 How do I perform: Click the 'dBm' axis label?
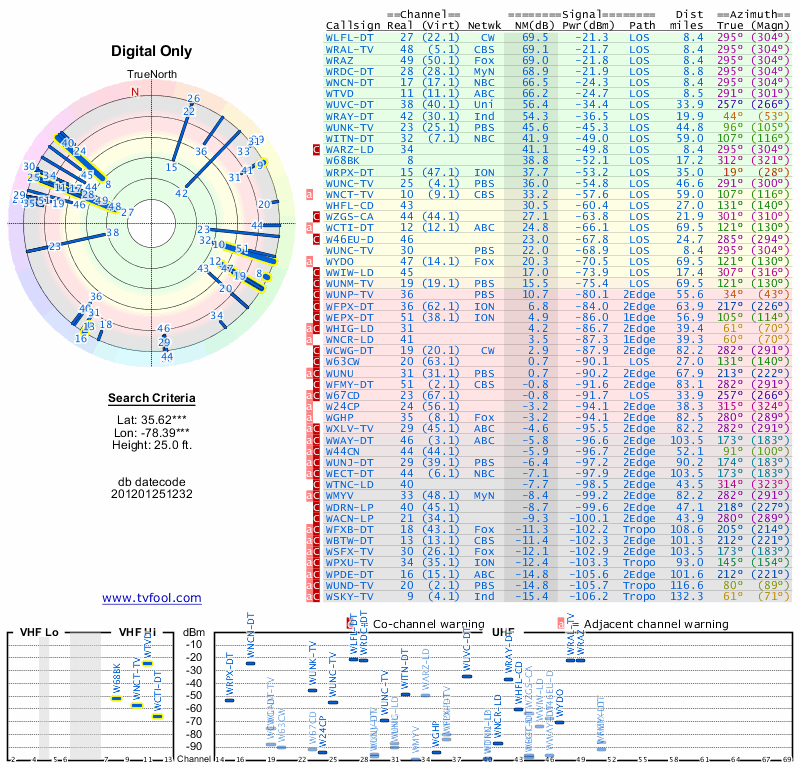click(194, 633)
